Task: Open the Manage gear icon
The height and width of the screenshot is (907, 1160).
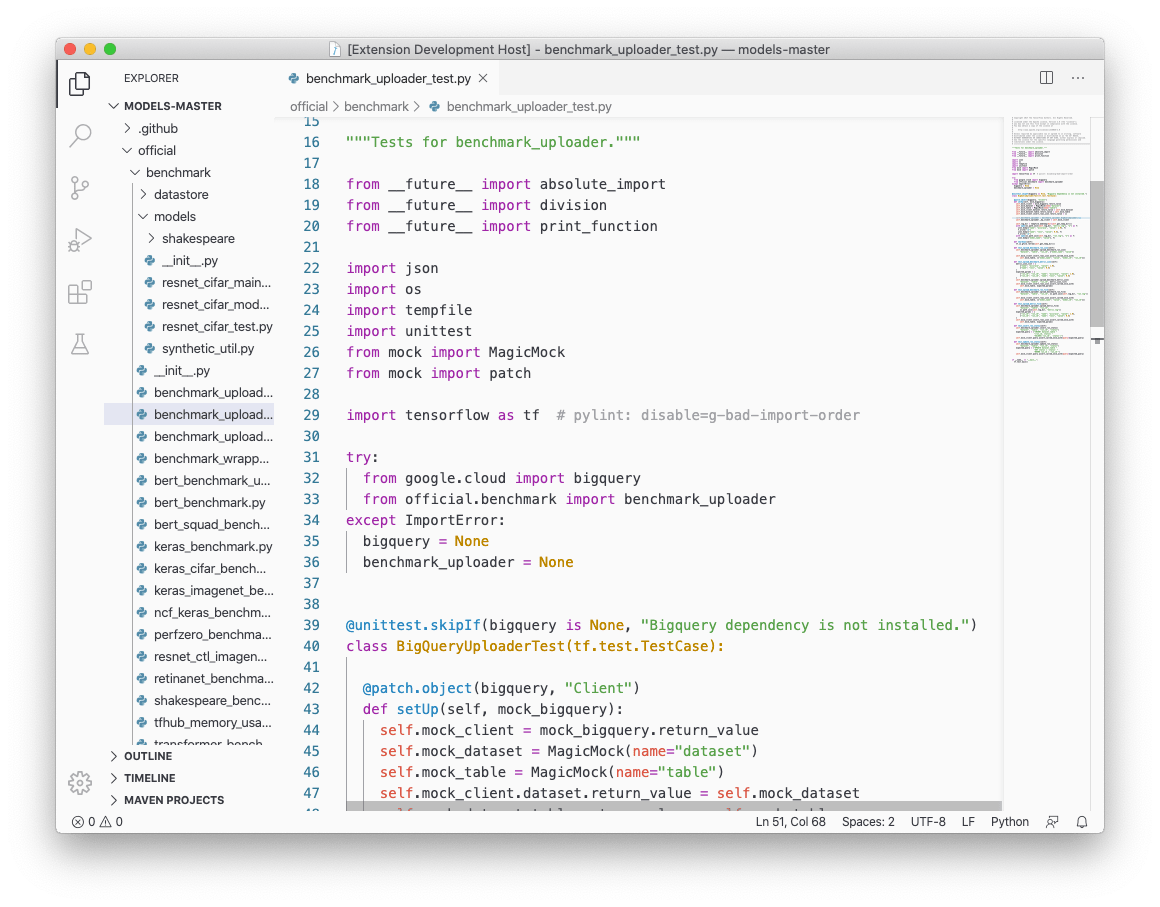Action: click(80, 782)
